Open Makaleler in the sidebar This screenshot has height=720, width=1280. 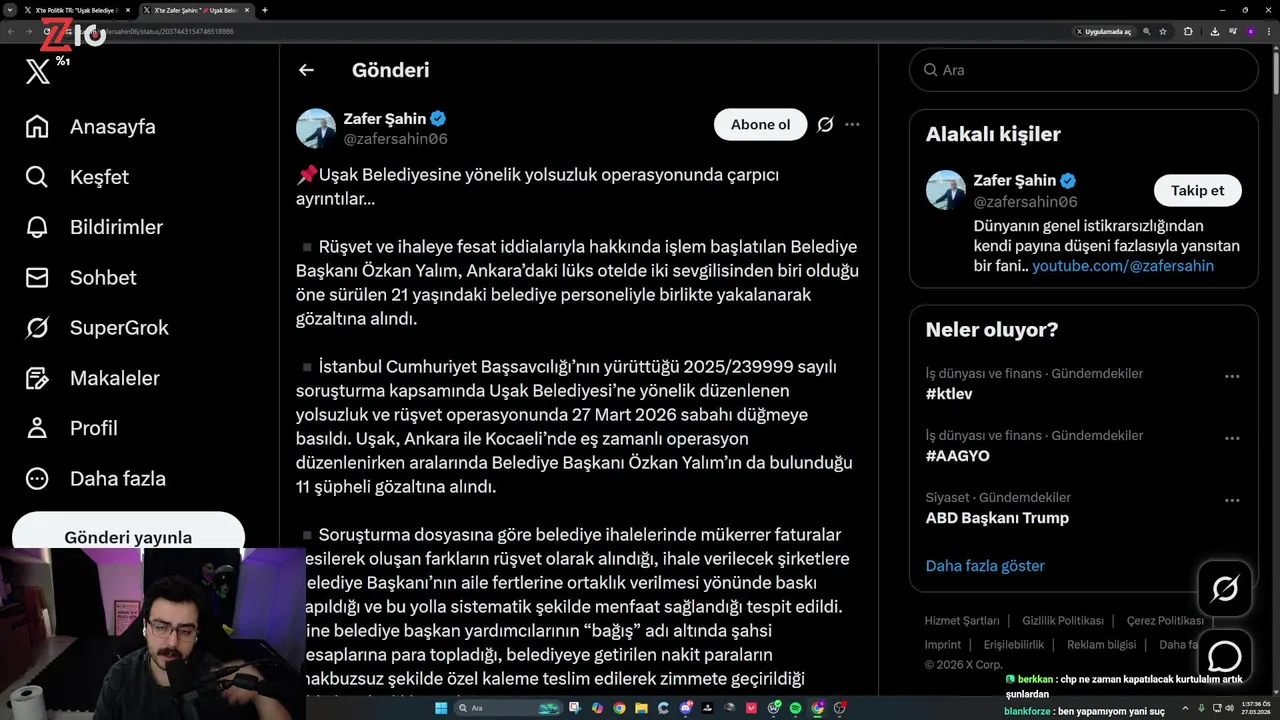[92, 378]
